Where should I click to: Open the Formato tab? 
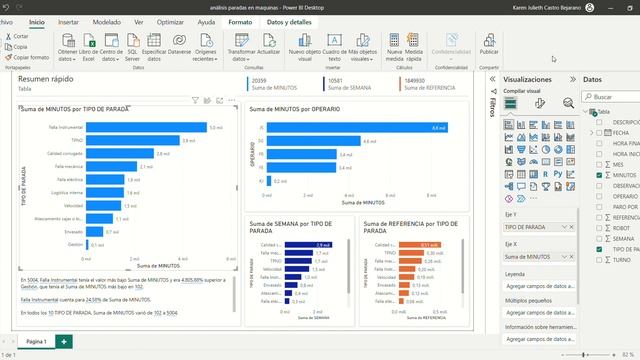point(240,22)
